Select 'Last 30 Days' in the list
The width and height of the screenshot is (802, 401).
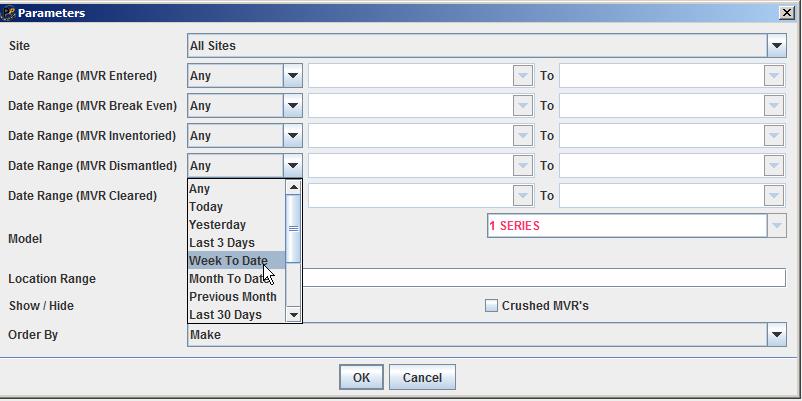(225, 315)
